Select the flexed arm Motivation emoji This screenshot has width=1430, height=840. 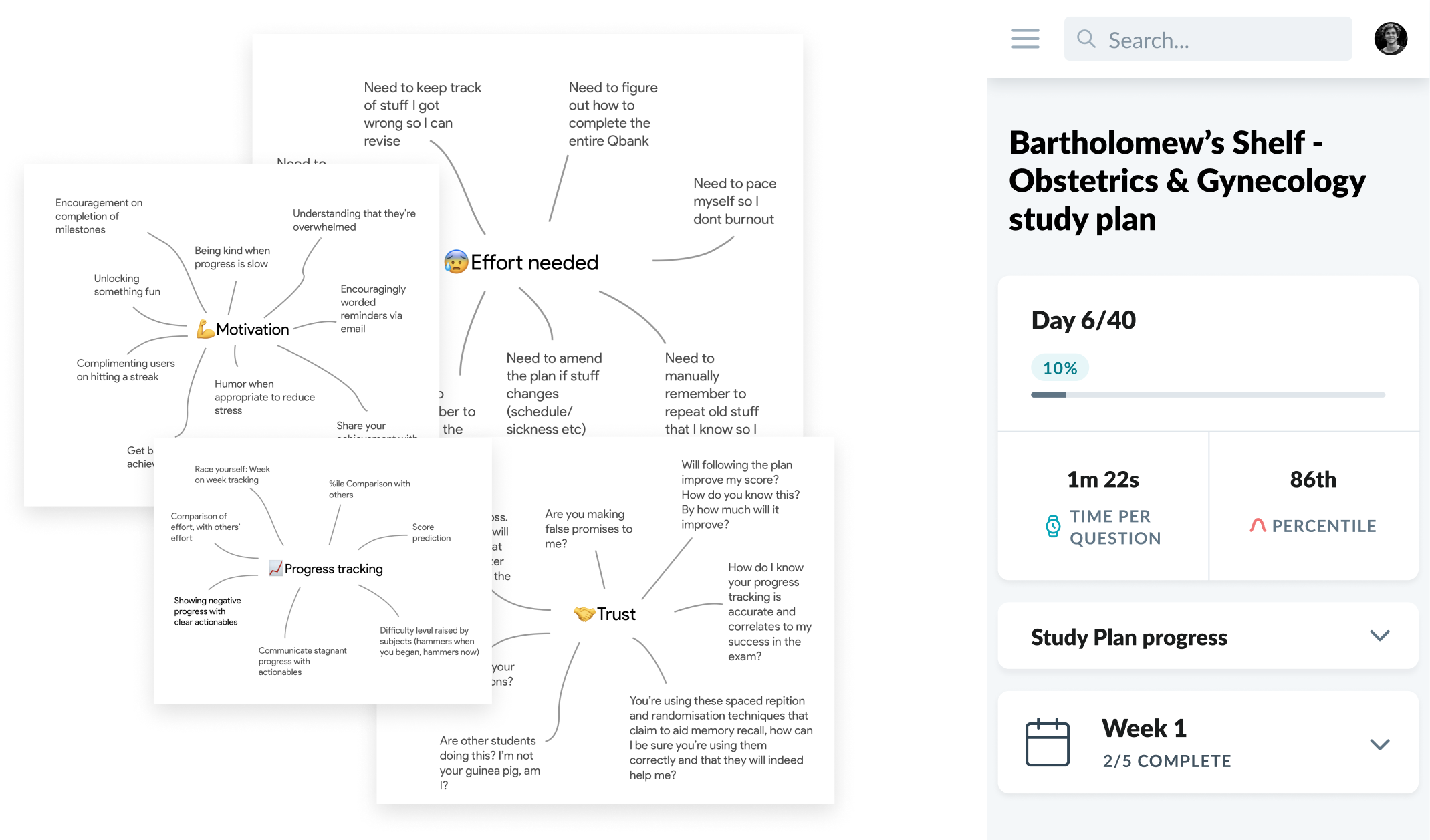coord(205,329)
